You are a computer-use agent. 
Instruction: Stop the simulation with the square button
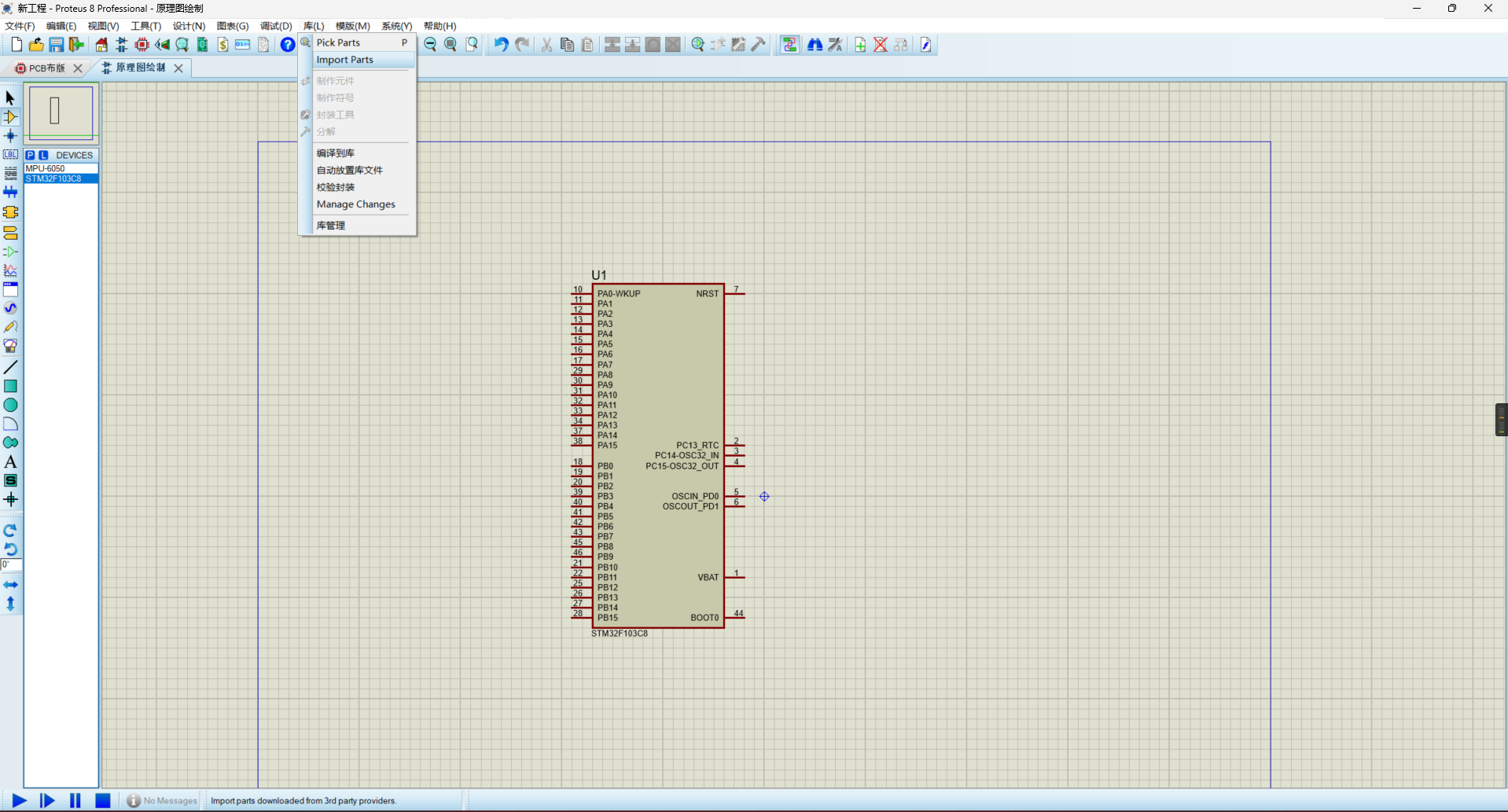(x=102, y=800)
